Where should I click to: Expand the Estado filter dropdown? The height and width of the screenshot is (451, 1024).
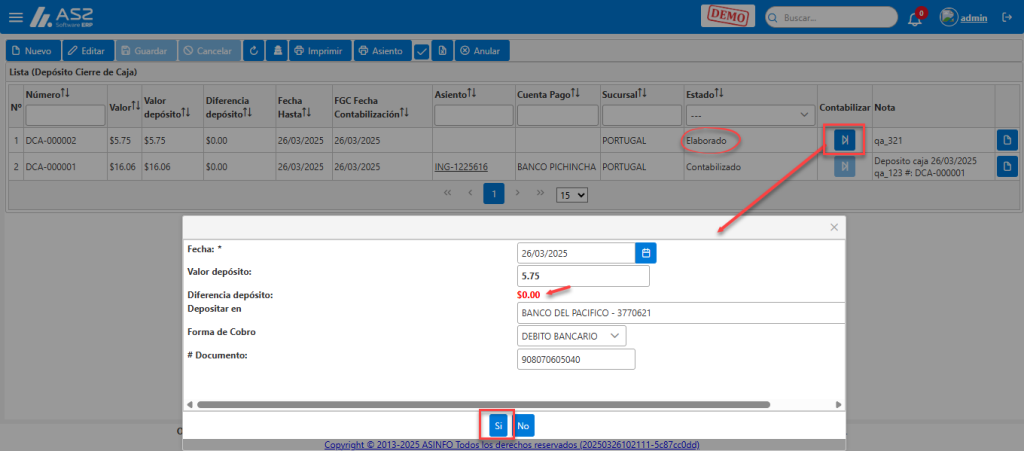749,114
